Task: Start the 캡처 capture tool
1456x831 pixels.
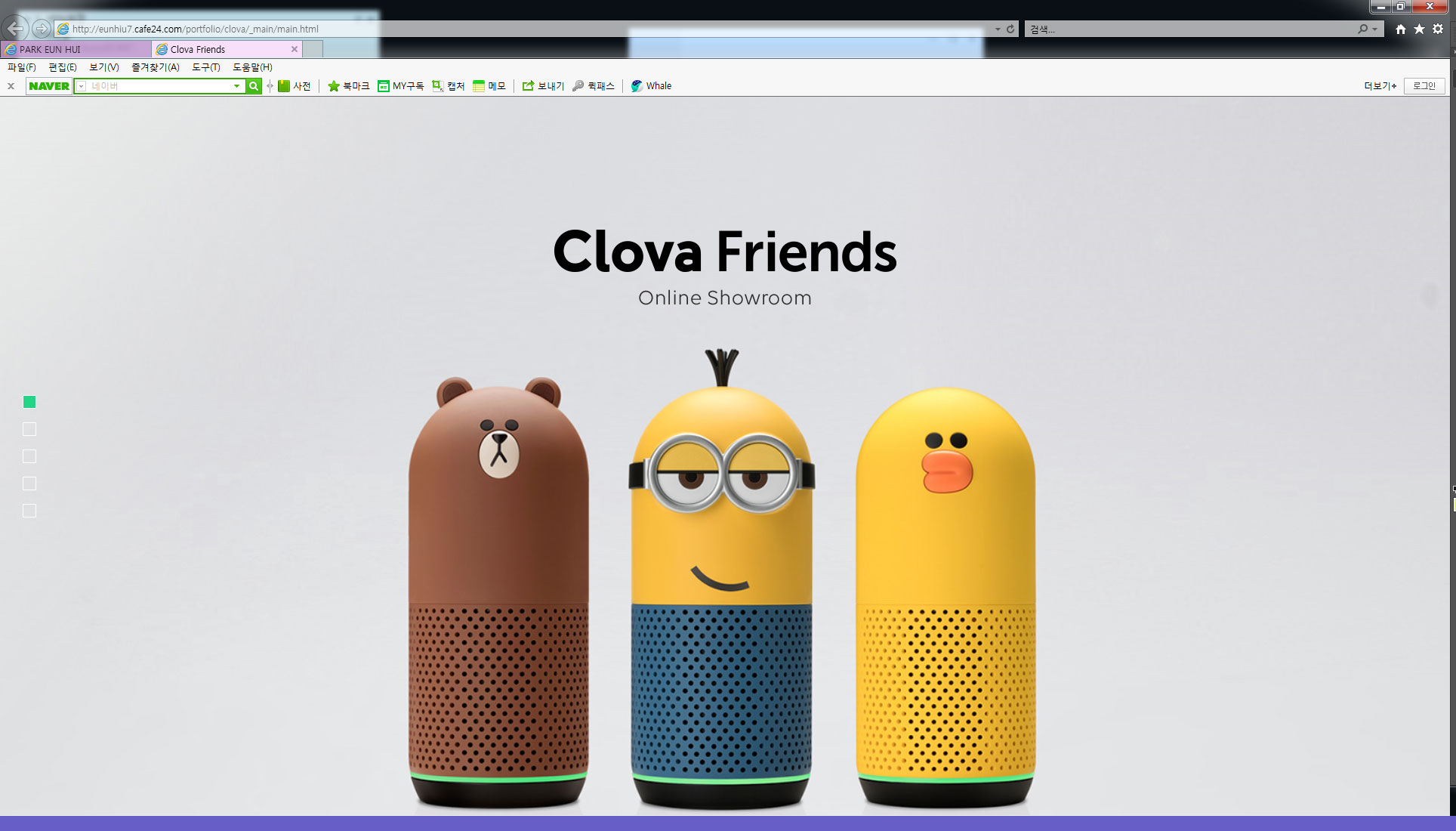Action: coord(448,86)
